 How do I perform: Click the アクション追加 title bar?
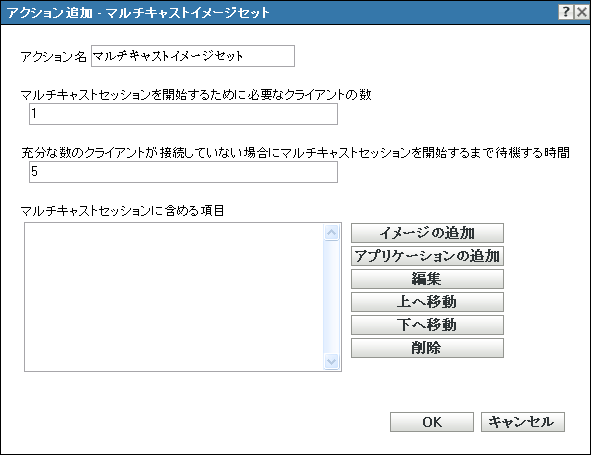(x=279, y=12)
